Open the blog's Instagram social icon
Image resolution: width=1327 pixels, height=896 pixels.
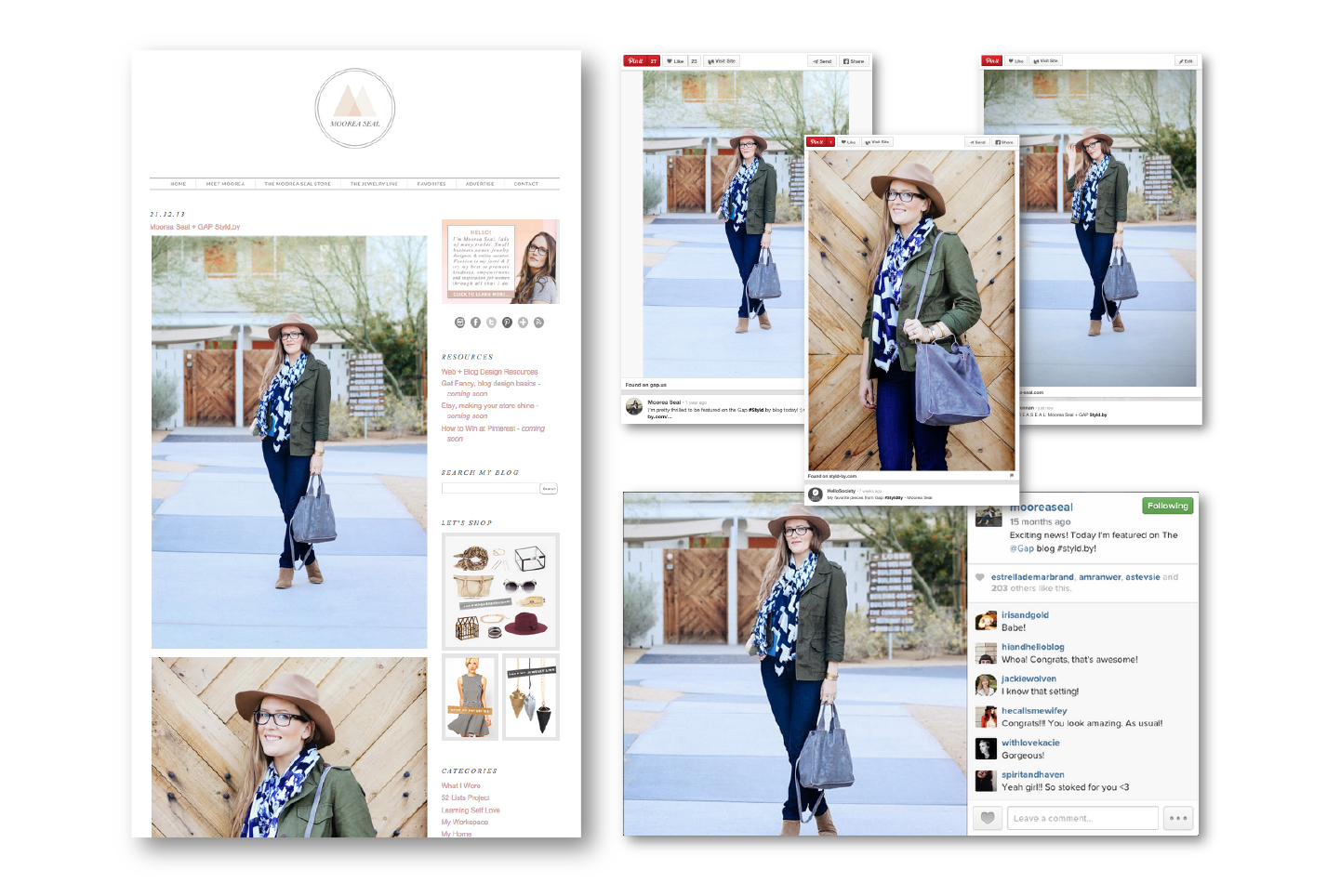pyautogui.click(x=459, y=323)
